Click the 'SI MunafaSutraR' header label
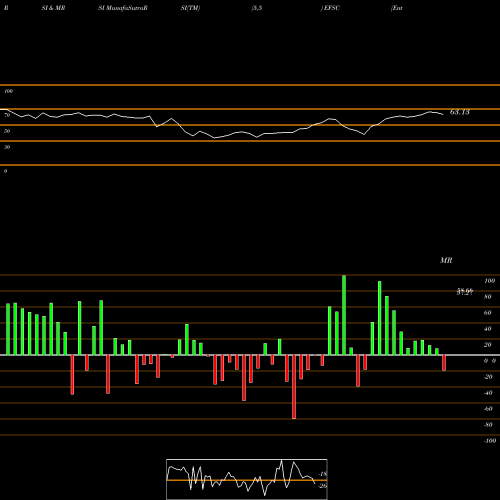The height and width of the screenshot is (500, 500). click(123, 8)
